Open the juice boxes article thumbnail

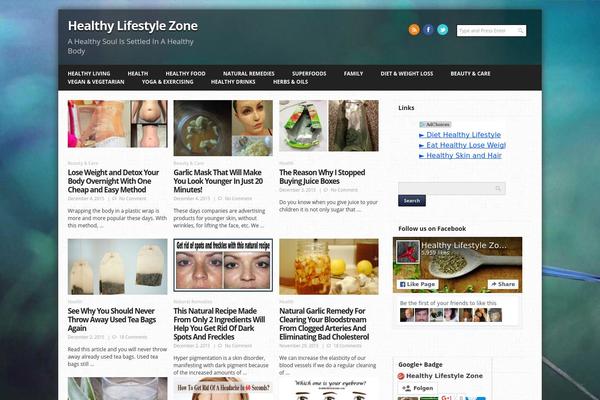[329, 126]
